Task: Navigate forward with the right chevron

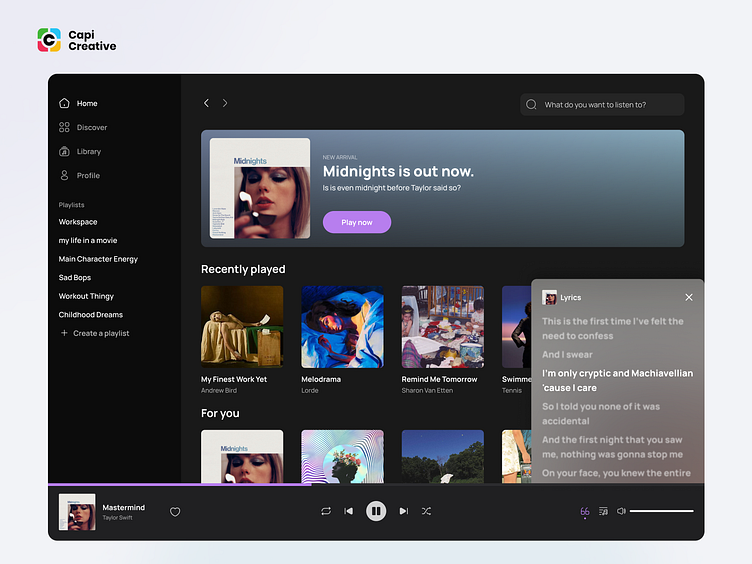Action: pyautogui.click(x=225, y=103)
